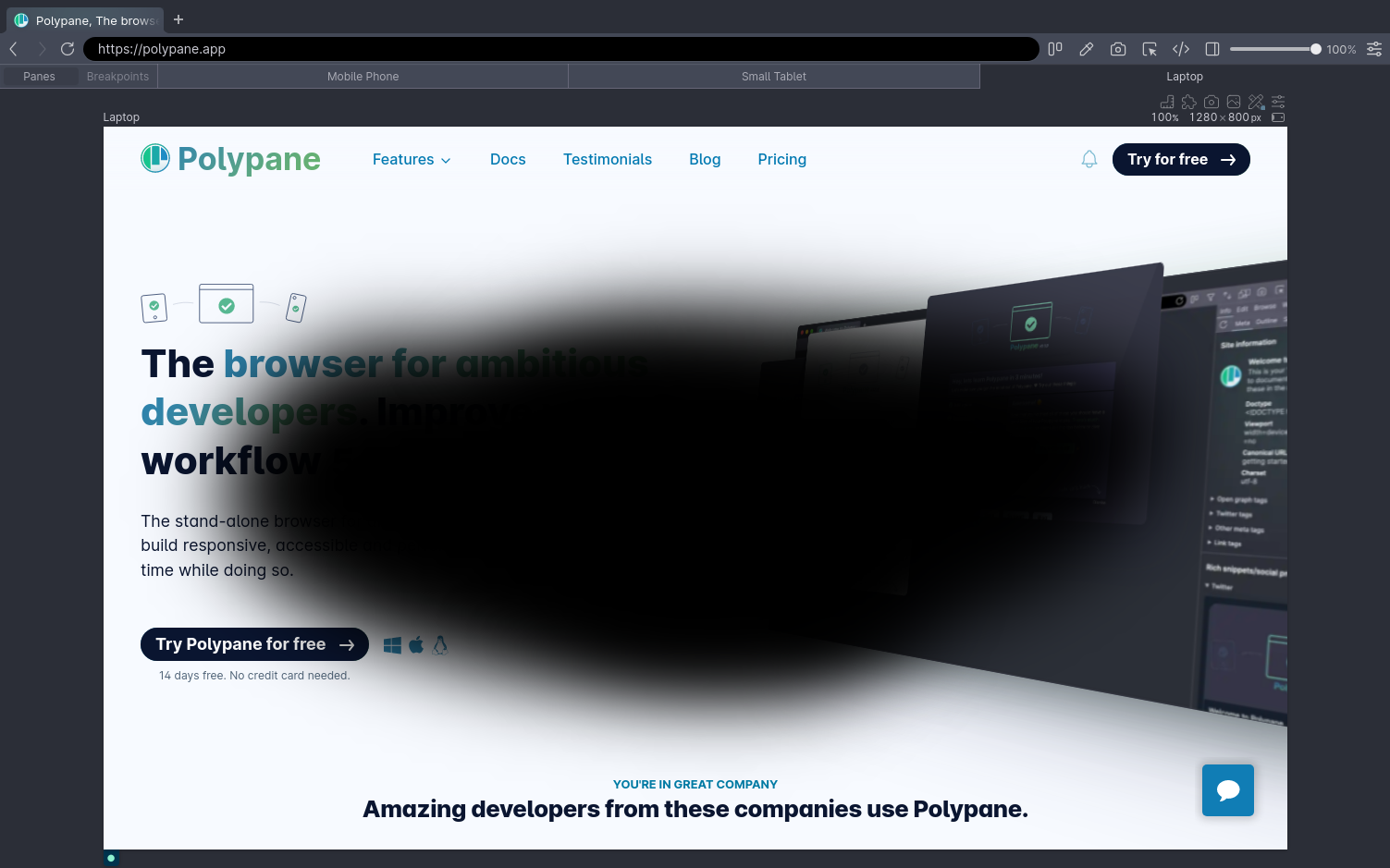Reload the current page
The width and height of the screenshot is (1390, 868).
click(68, 49)
